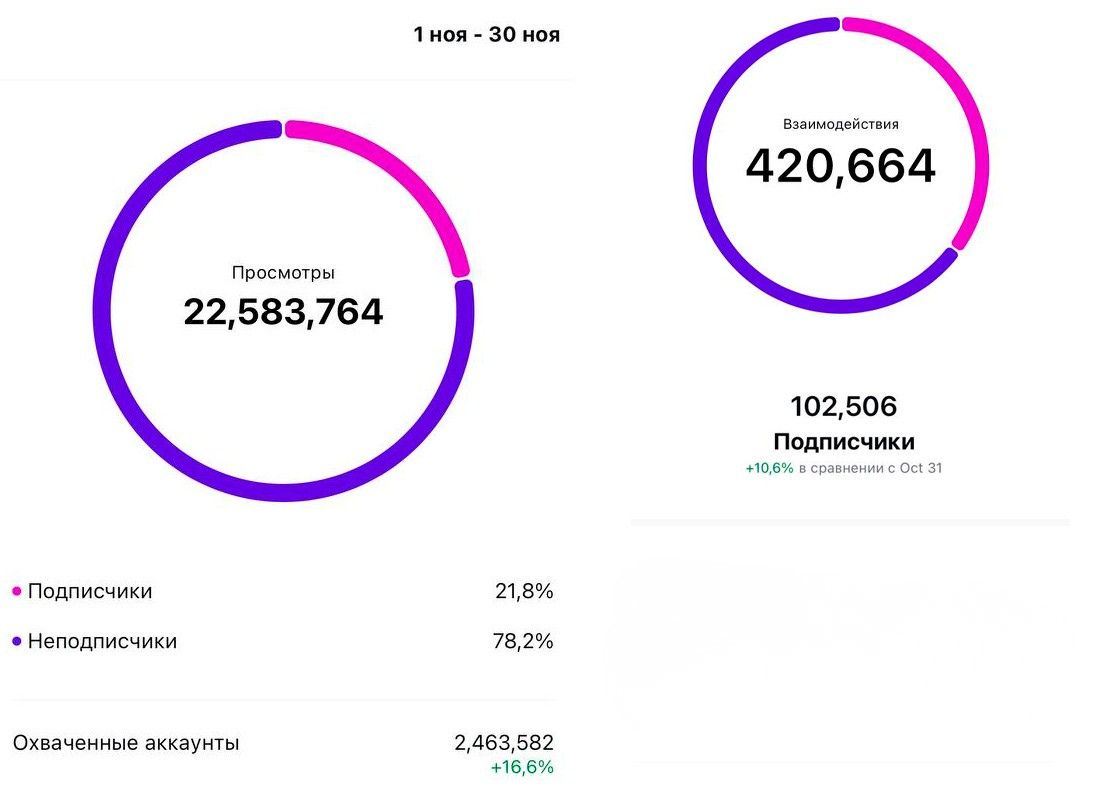The height and width of the screenshot is (803, 1100).
Task: Click the reached accounts value 2,463,582
Action: point(503,743)
